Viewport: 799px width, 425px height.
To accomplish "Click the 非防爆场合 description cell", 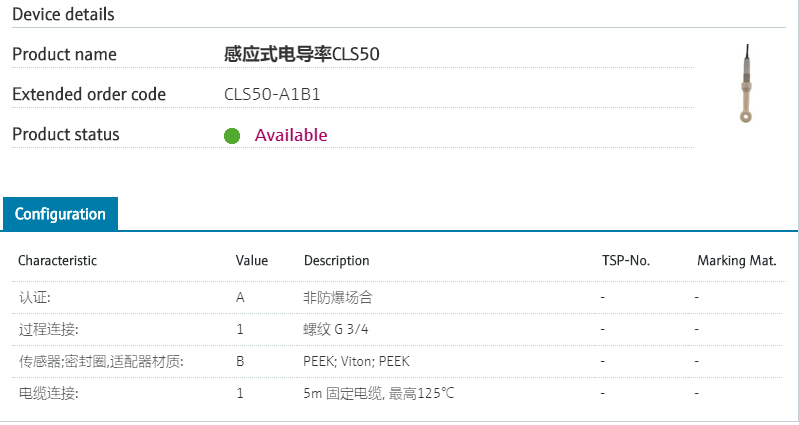I will point(338,298).
